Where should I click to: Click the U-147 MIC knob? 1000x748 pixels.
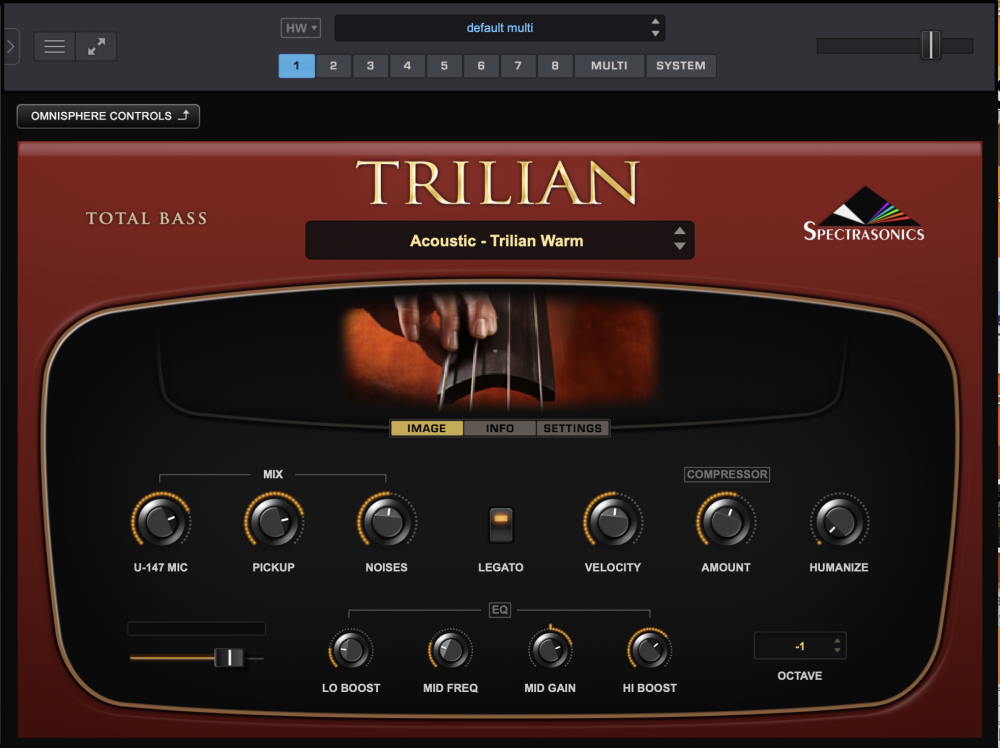[x=161, y=522]
